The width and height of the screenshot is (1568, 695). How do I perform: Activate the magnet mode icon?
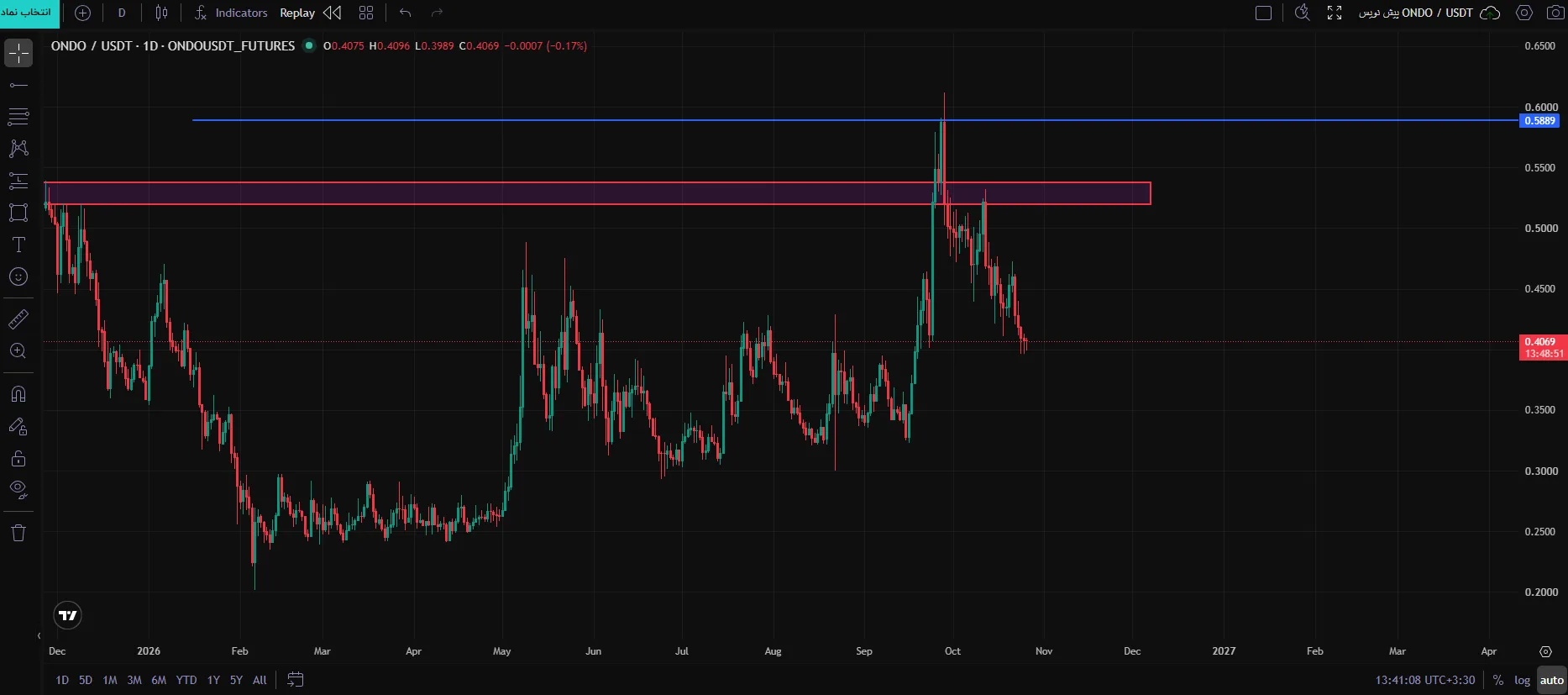click(x=18, y=394)
